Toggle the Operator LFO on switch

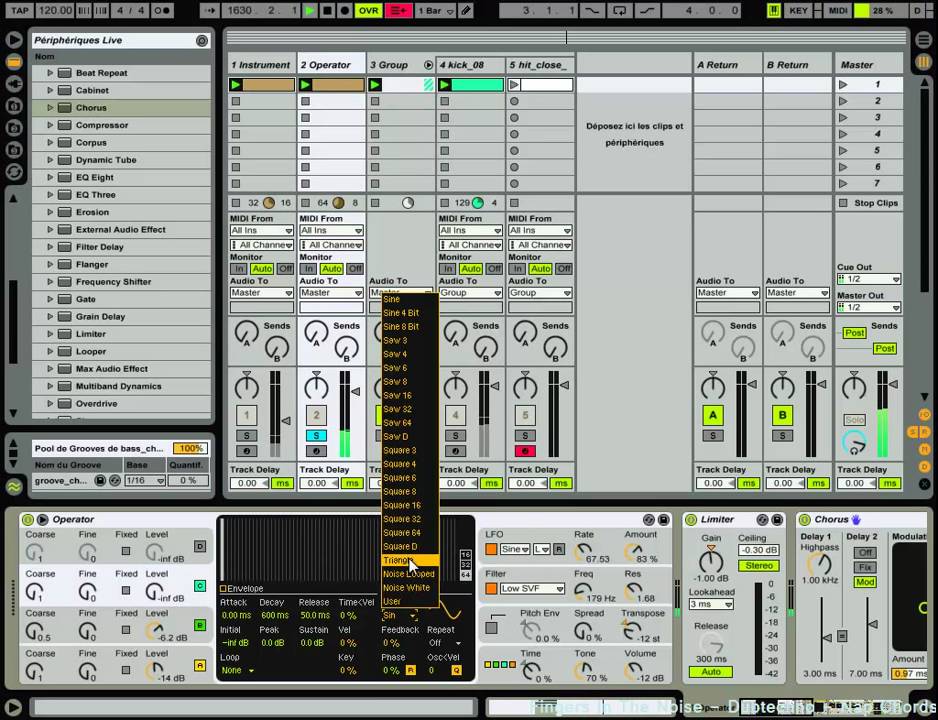click(x=491, y=549)
